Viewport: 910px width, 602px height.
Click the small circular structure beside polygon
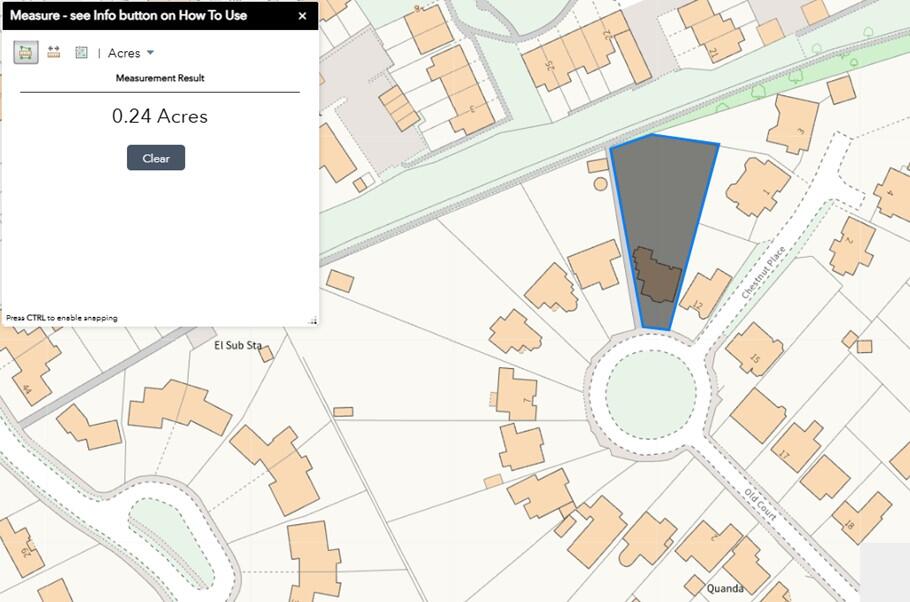coord(600,183)
